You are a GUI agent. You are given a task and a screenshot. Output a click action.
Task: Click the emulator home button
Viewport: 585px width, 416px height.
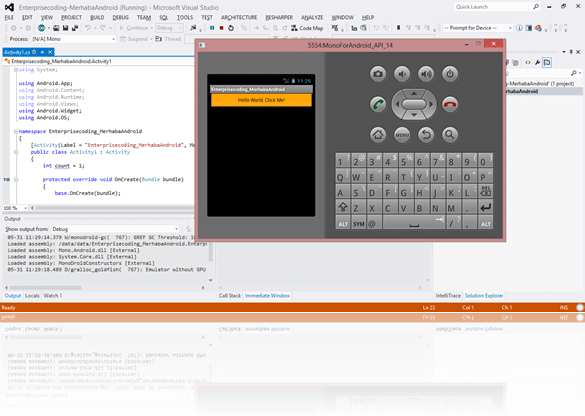coord(378,135)
